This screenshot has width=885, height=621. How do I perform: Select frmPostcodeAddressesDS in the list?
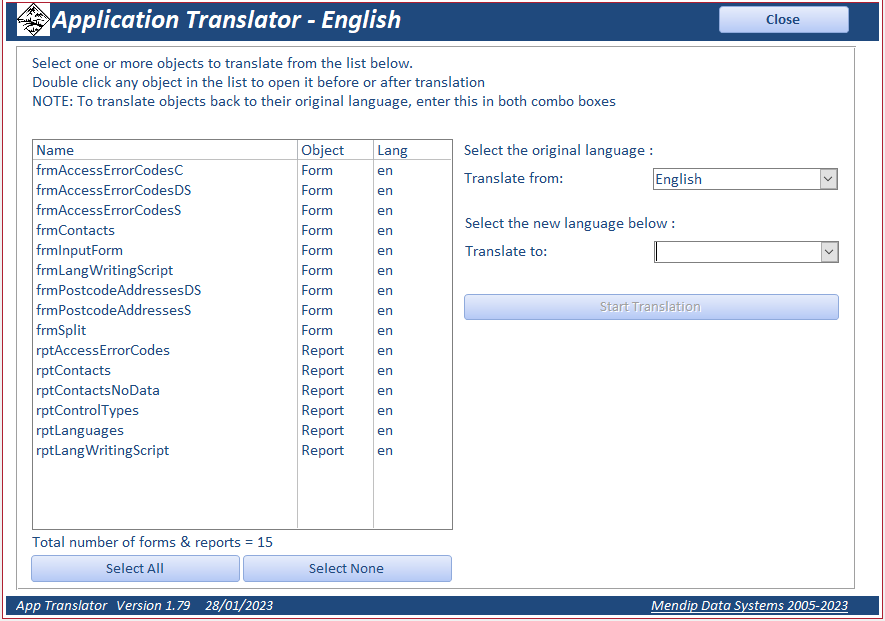coord(242,290)
